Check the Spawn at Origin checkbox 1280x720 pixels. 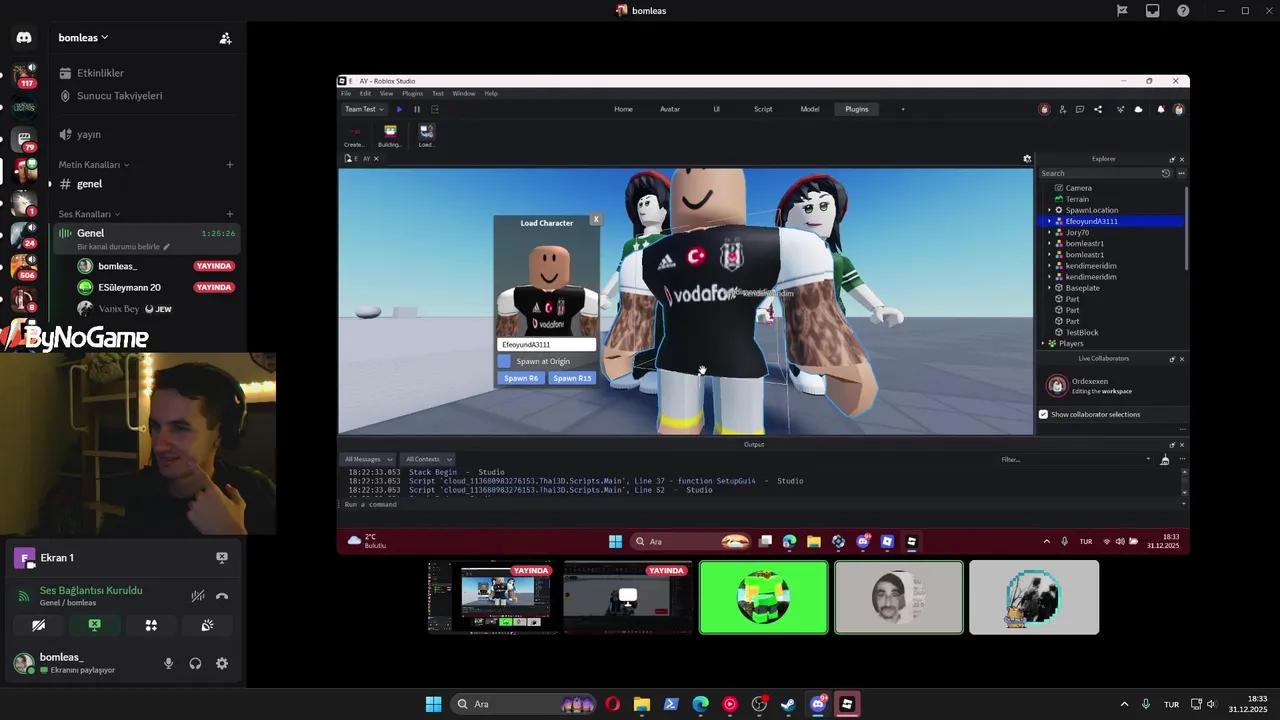click(x=505, y=361)
